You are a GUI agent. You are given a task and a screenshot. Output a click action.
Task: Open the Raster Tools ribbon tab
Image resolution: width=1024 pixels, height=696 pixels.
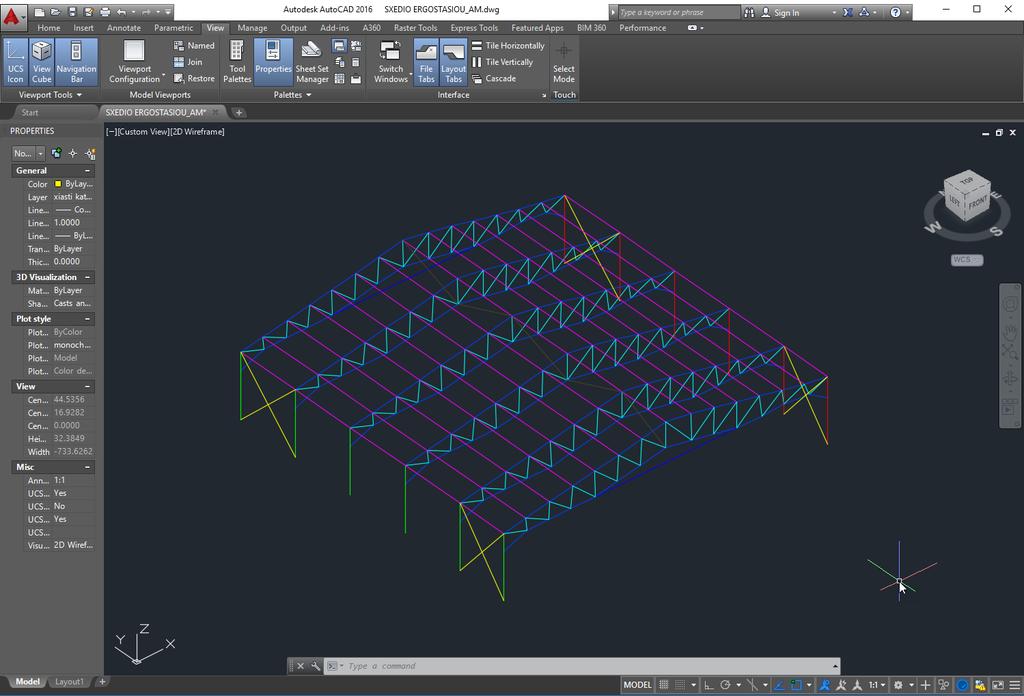pyautogui.click(x=415, y=28)
